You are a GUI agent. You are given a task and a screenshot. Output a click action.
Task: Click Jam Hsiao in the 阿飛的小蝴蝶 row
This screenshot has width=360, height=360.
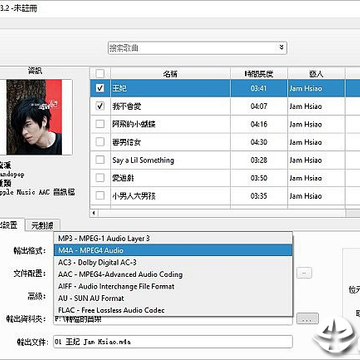coord(306,124)
